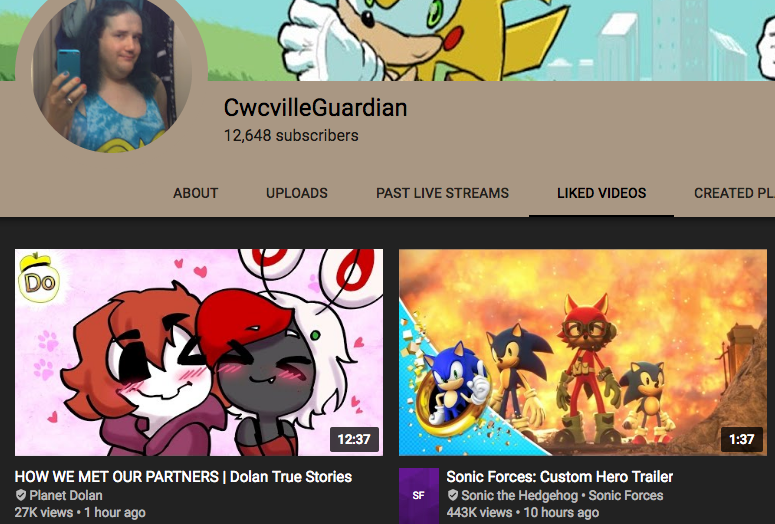Select the Liked Videos tab
This screenshot has width=775, height=524.
click(602, 193)
